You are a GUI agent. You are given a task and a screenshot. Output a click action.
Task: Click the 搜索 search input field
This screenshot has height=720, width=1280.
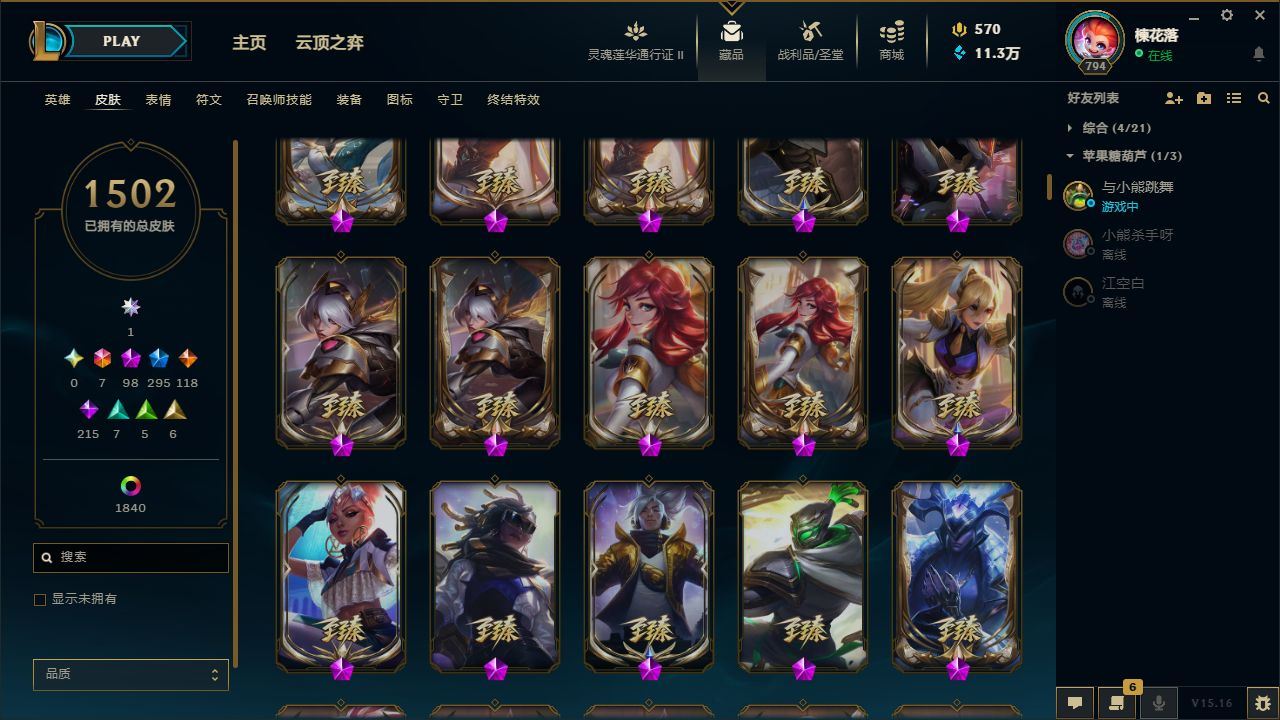click(131, 557)
